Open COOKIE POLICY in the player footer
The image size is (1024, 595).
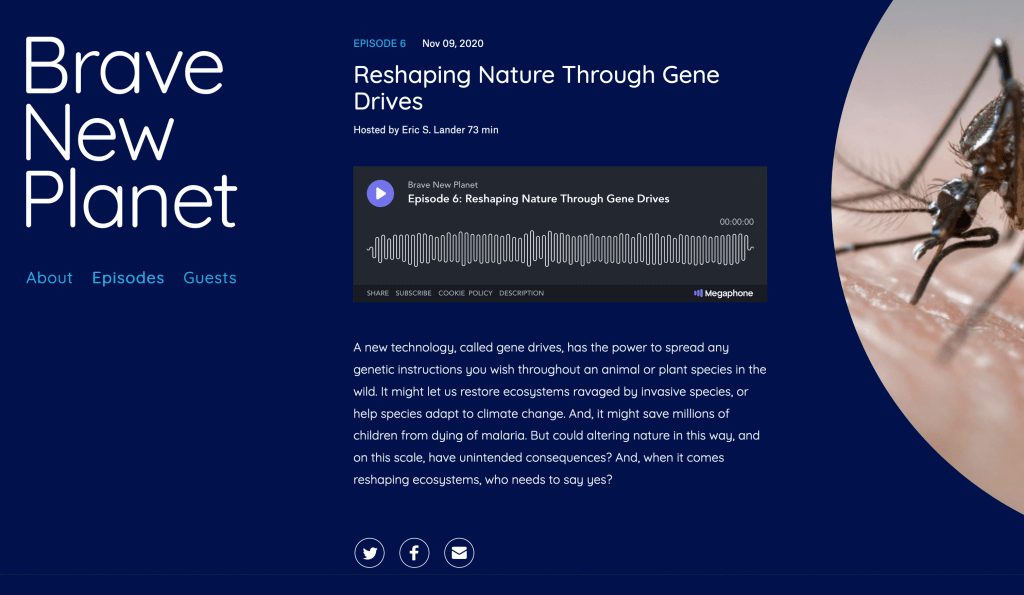(465, 293)
